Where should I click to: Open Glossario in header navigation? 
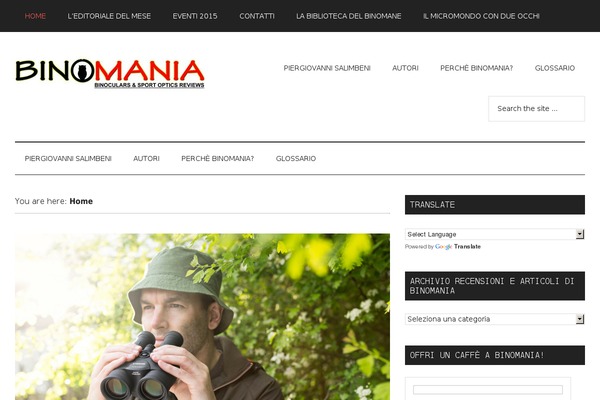[x=555, y=68]
